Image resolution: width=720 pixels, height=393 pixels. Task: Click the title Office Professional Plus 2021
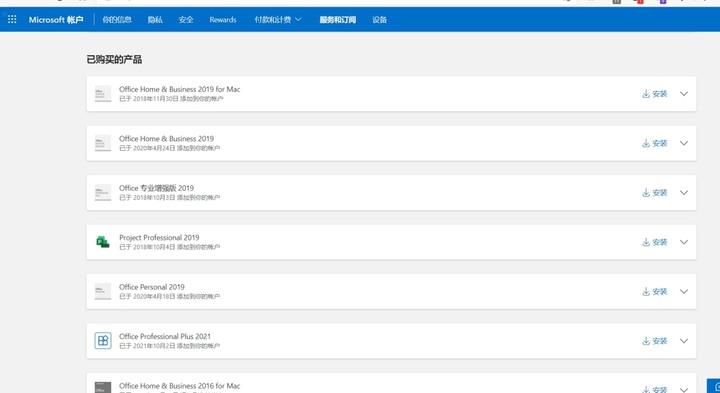coord(165,337)
